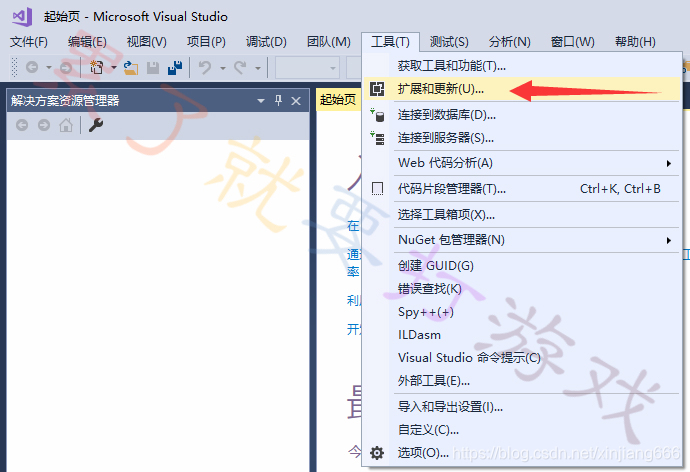This screenshot has height=472, width=690.
Task: Choose Visual Studio 命令提示(C) entry
Action: (522, 358)
